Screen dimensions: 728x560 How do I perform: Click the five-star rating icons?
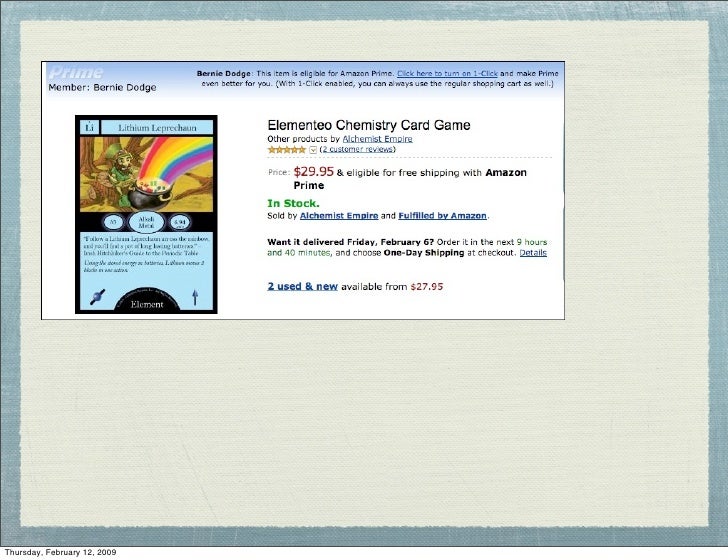coord(287,150)
